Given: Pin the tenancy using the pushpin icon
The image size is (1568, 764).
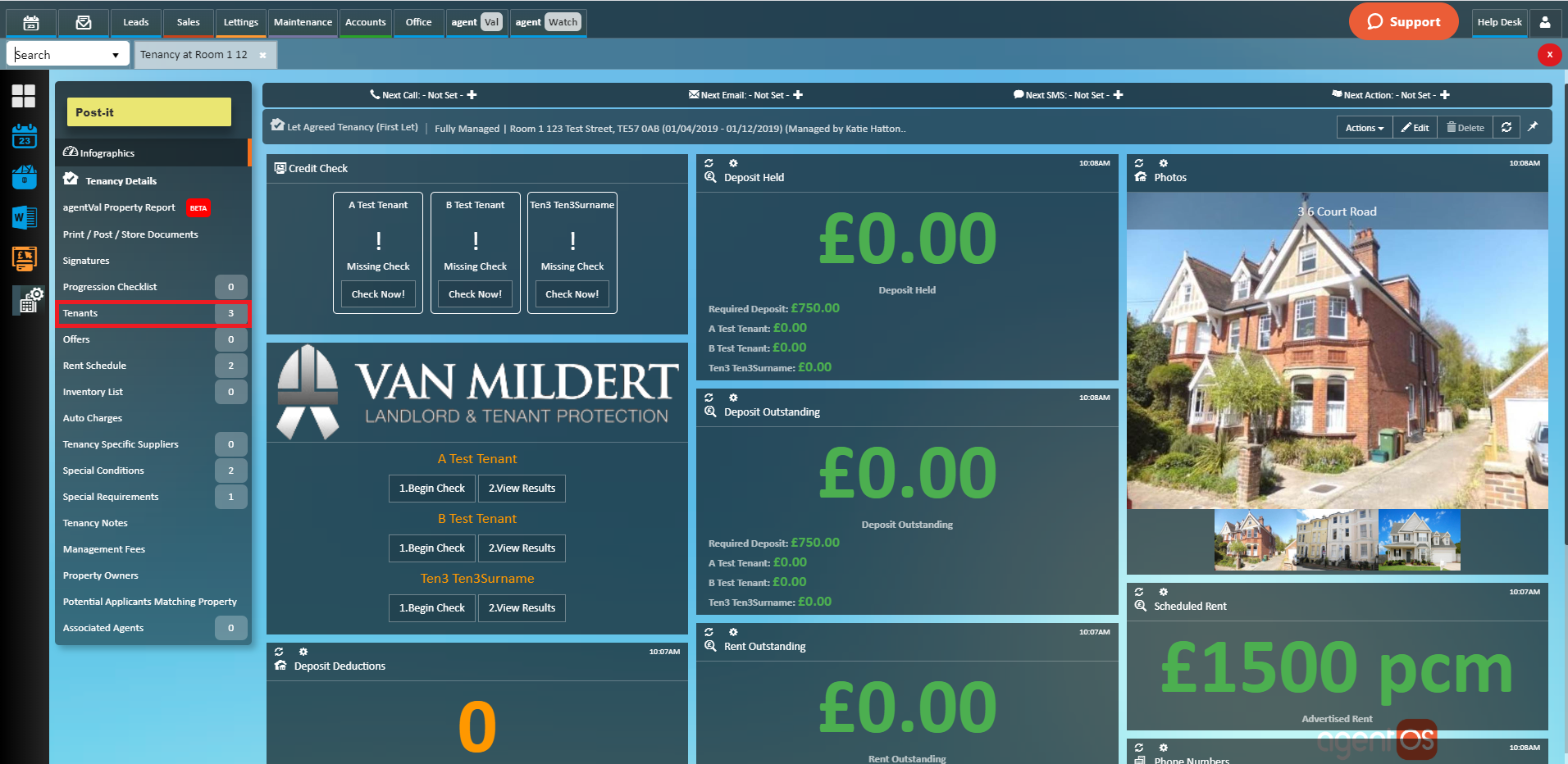Looking at the screenshot, I should click(1533, 127).
